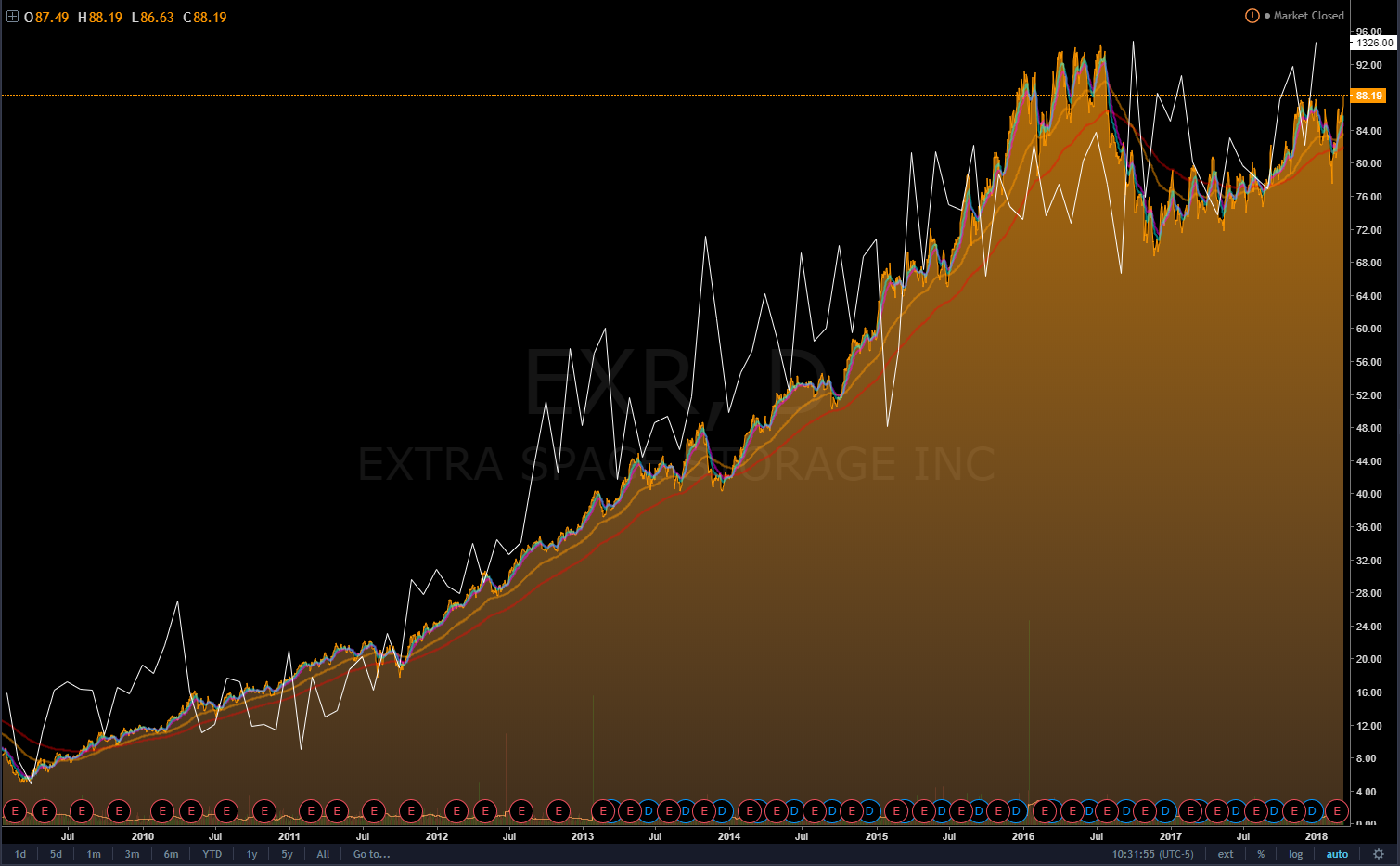
Task: Switch to the 1m time range
Action: coord(94,854)
